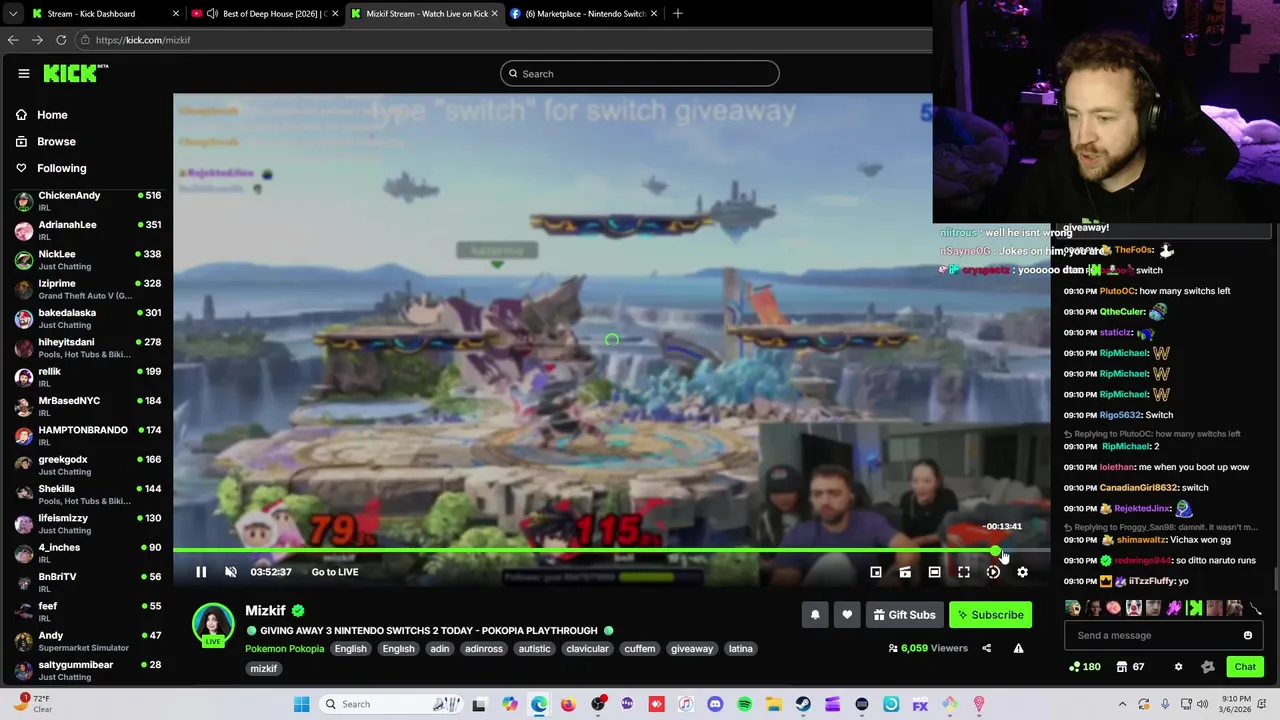Open channel points showing 180

(x=1084, y=667)
